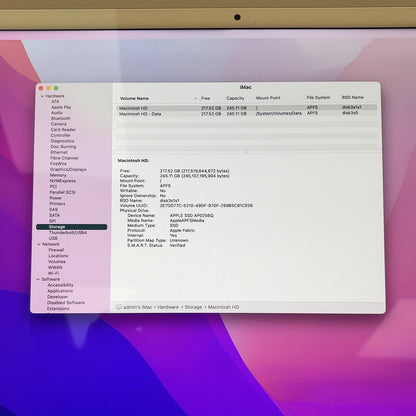
Task: Open Bluetooth hardware information
Action: coord(61,118)
